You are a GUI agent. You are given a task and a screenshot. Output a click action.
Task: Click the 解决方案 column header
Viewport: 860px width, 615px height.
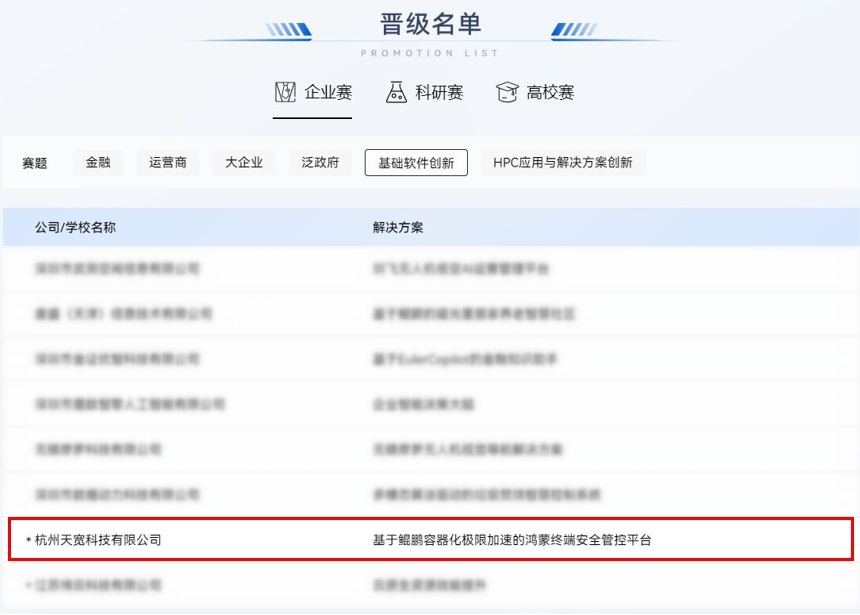[x=398, y=227]
